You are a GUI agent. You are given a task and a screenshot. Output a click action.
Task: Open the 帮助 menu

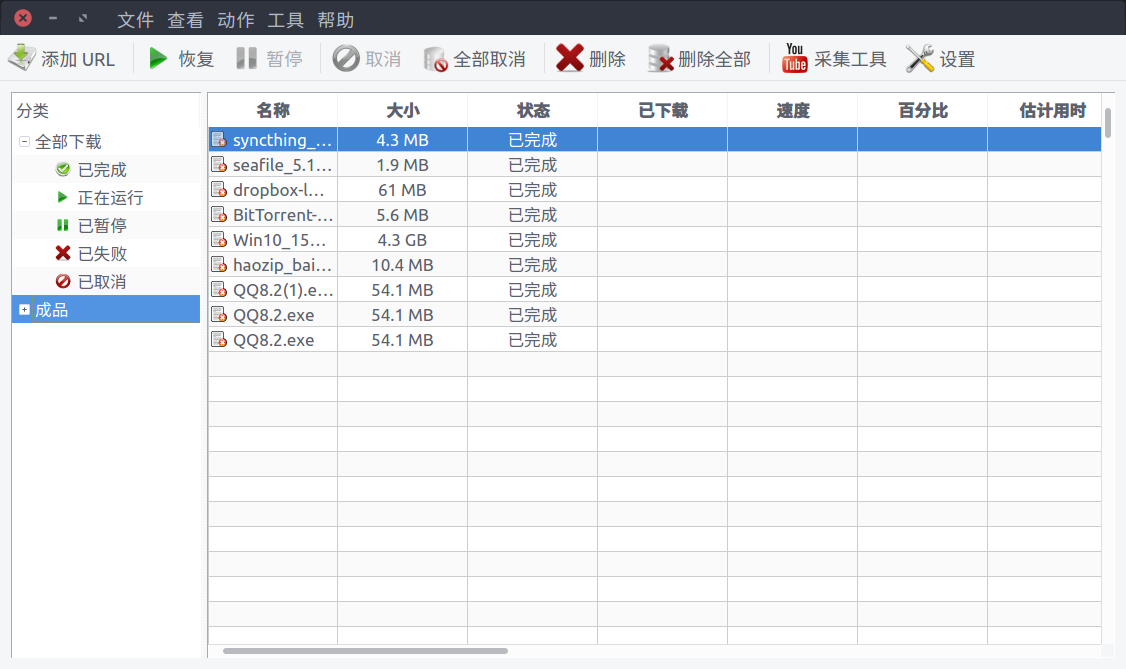336,19
